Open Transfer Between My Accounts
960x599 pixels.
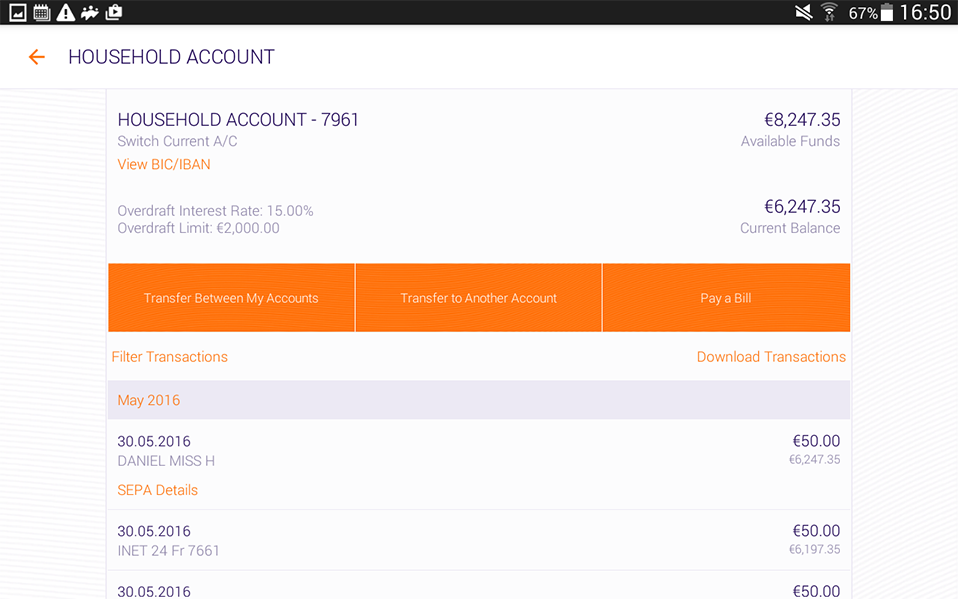coord(231,298)
